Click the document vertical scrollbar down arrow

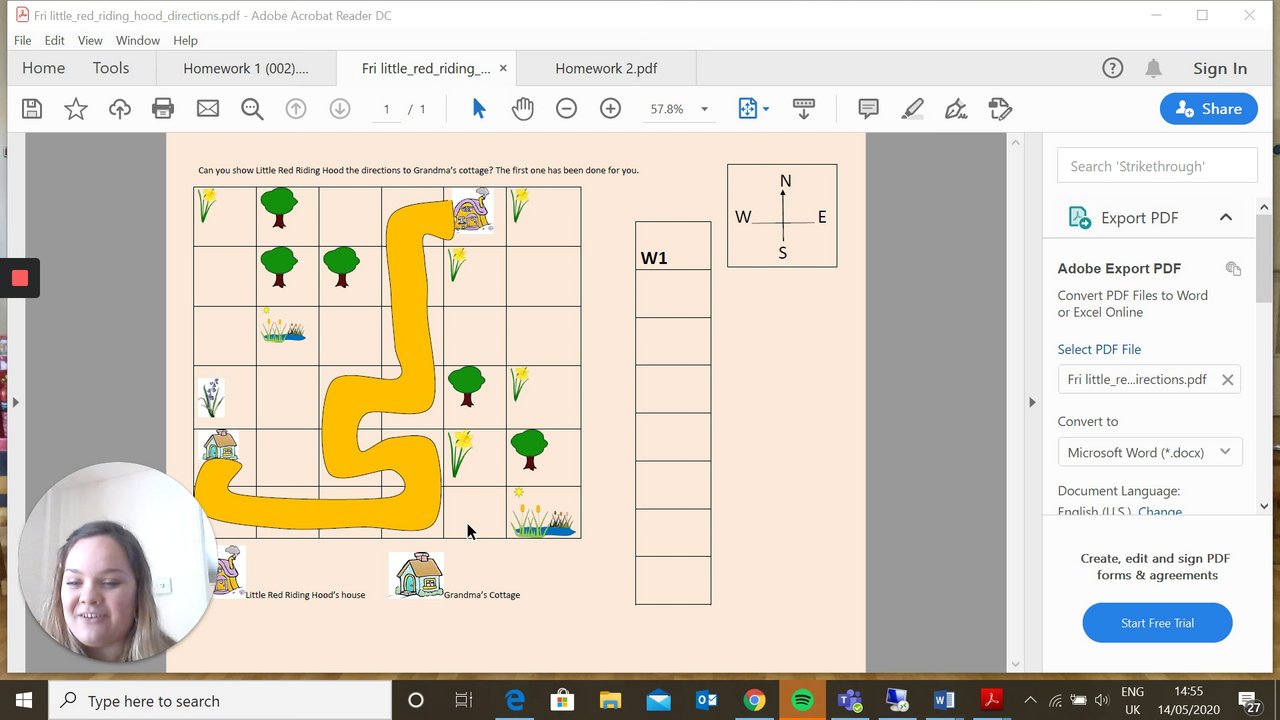1016,663
